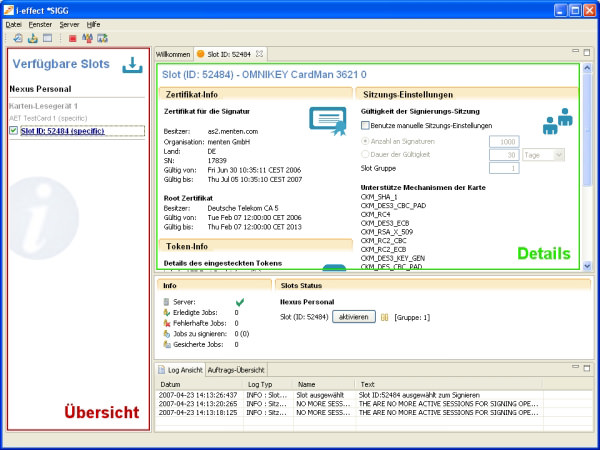Click the red stop icon in toolbar
This screenshot has width=600, height=450.
click(x=73, y=38)
